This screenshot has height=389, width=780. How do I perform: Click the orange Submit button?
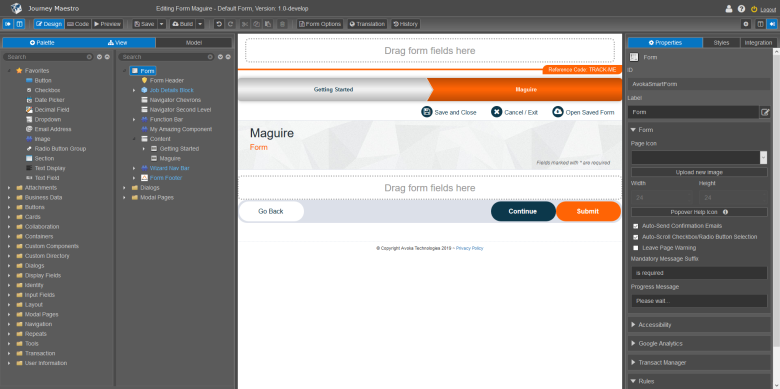point(588,211)
